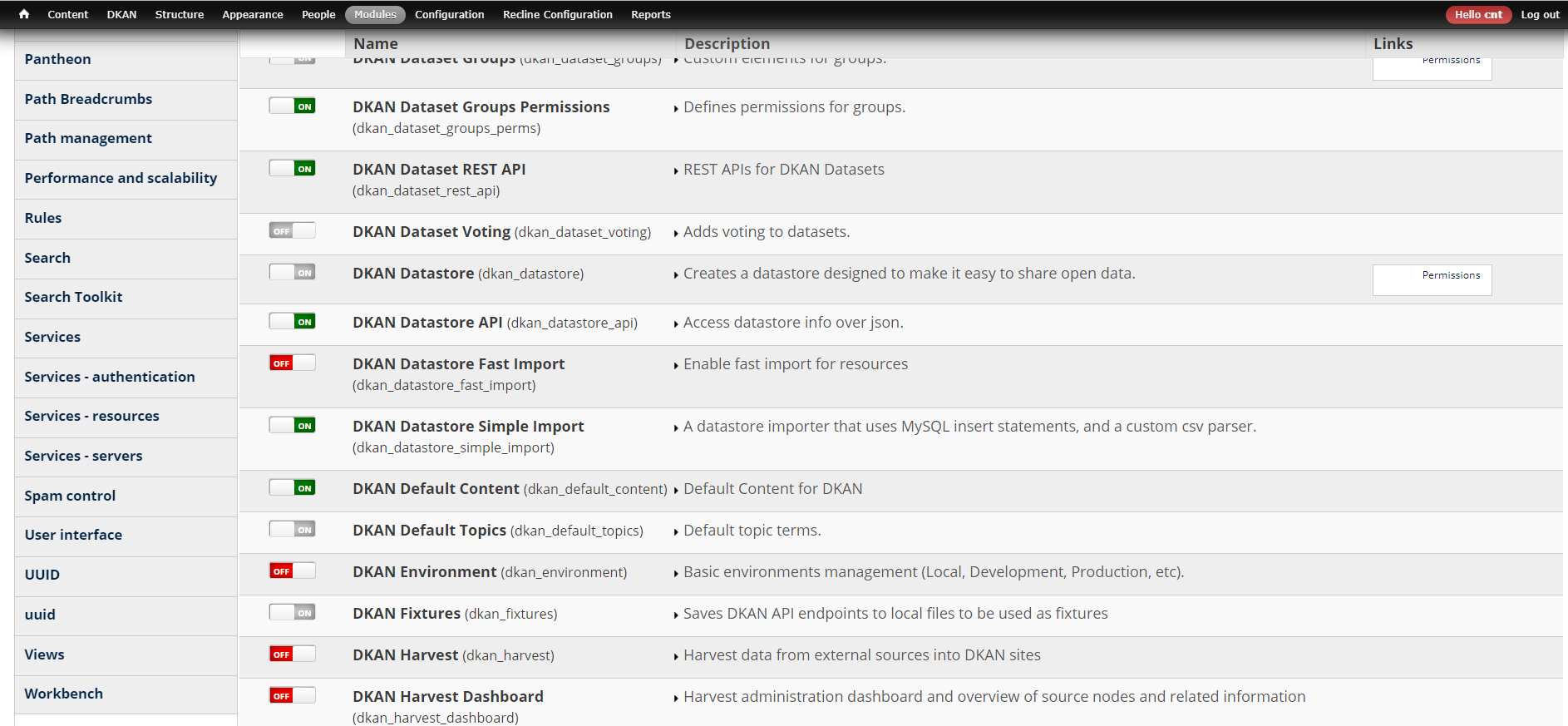Screen dimensions: 1568x726
Task: Expand 'Harvest administration dashboard' description
Action: [989, 697]
